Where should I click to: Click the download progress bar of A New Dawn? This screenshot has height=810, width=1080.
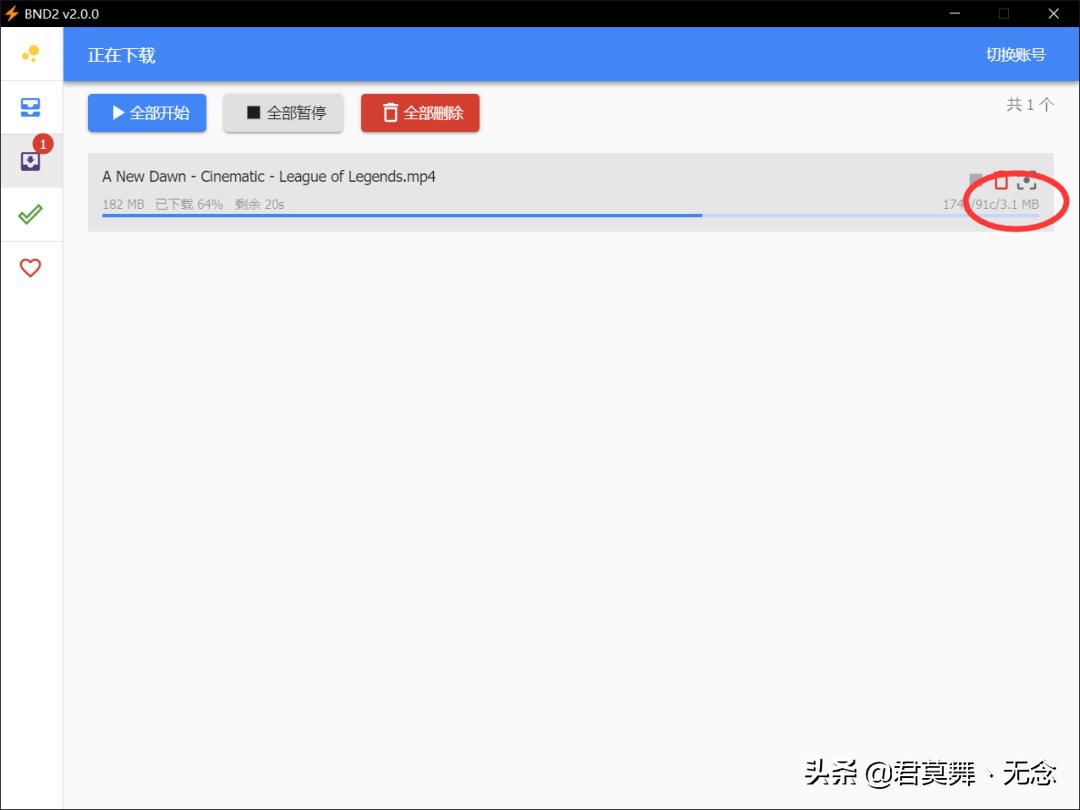(570, 216)
